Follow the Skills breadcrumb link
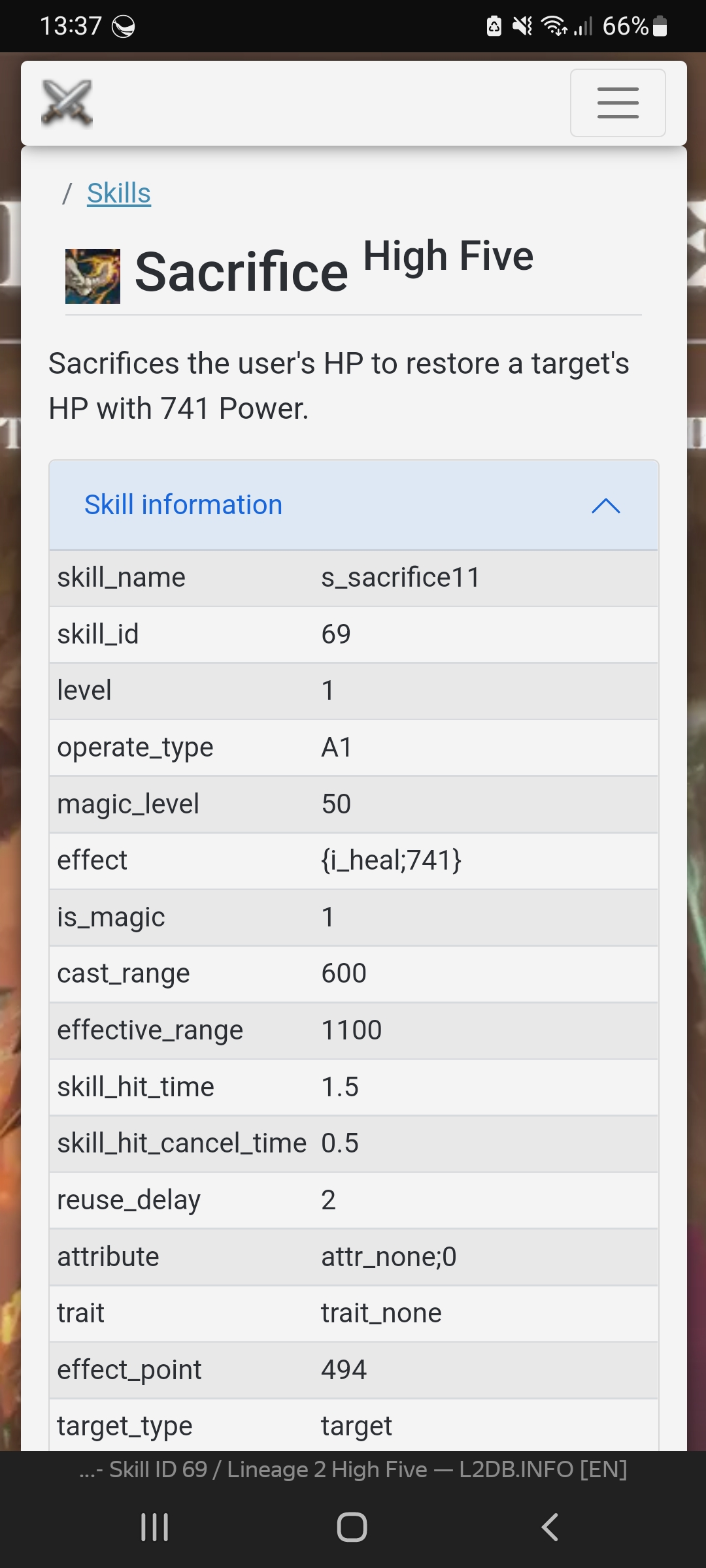 click(x=119, y=193)
